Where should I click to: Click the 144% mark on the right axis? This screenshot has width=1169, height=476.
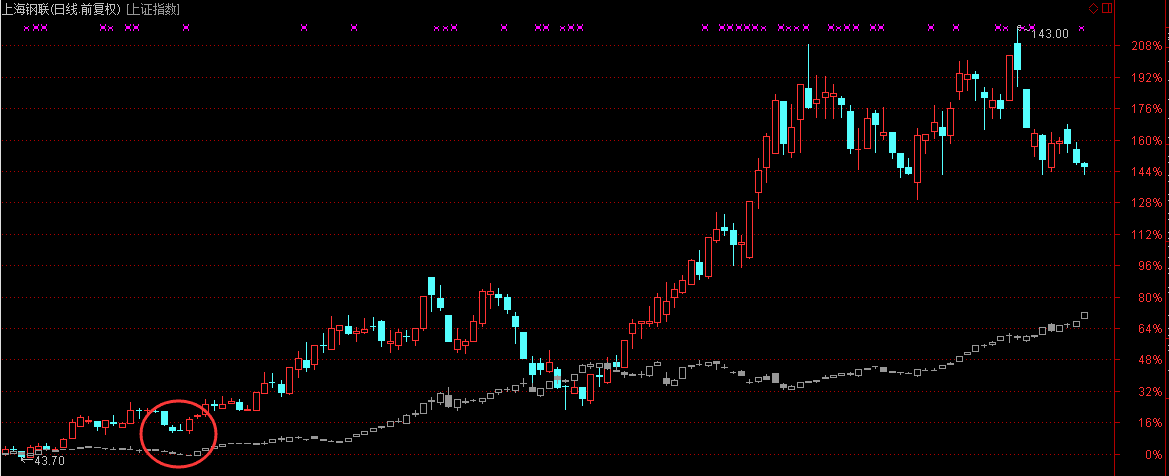coord(1145,172)
